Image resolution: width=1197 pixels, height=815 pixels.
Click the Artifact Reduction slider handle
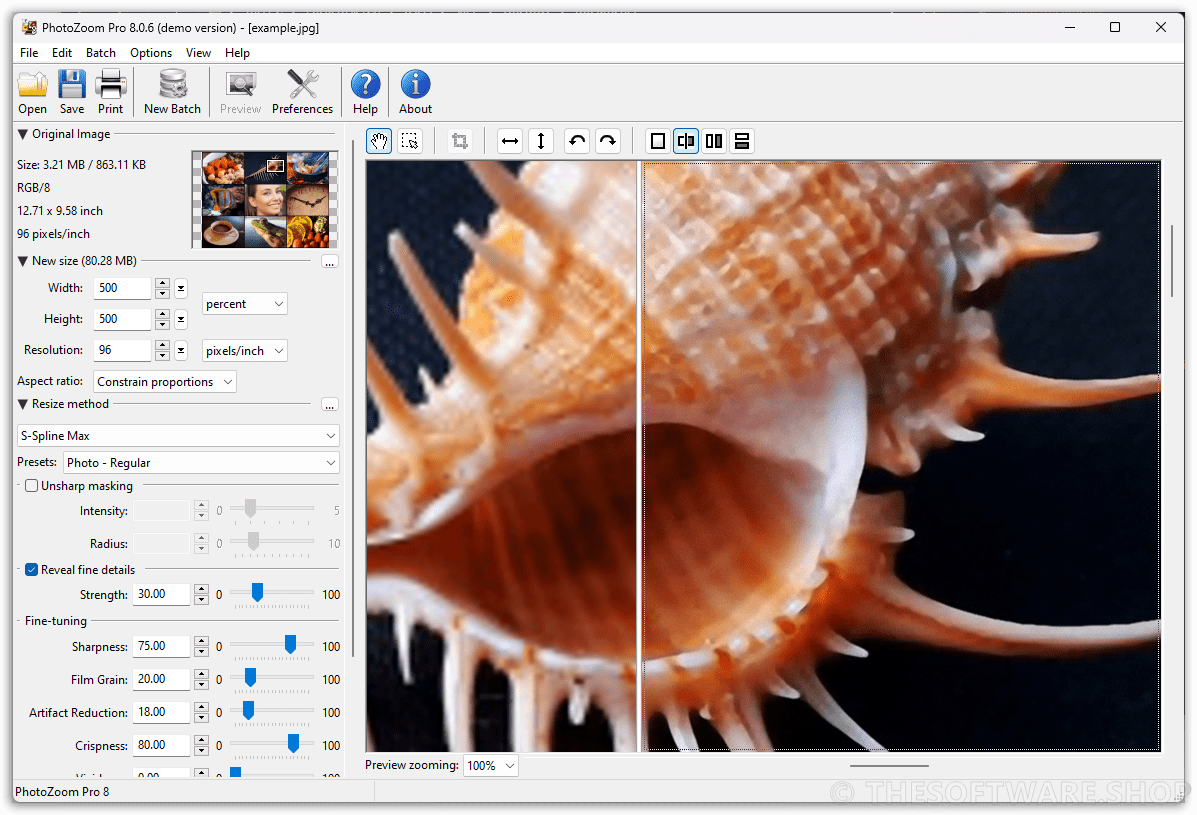(x=248, y=710)
